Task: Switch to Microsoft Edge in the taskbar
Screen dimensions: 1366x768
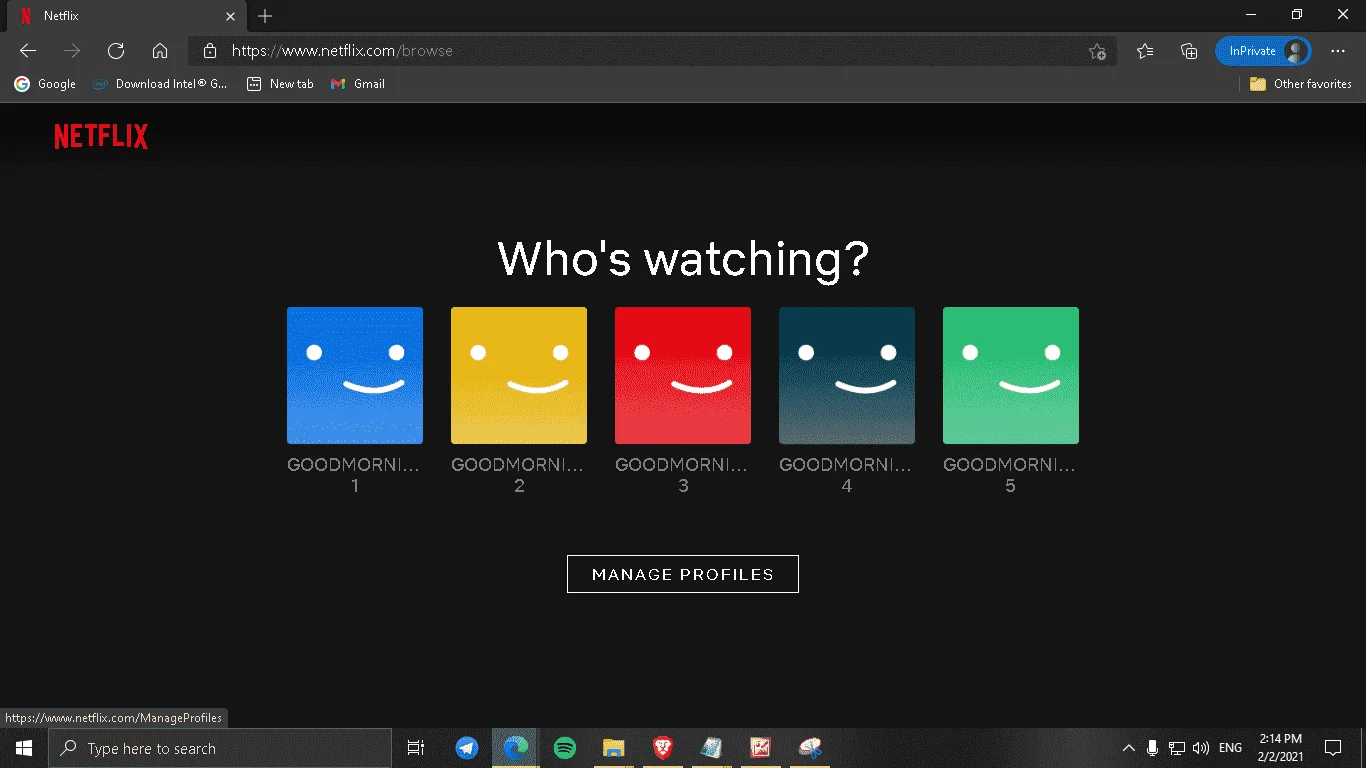Action: (516, 748)
